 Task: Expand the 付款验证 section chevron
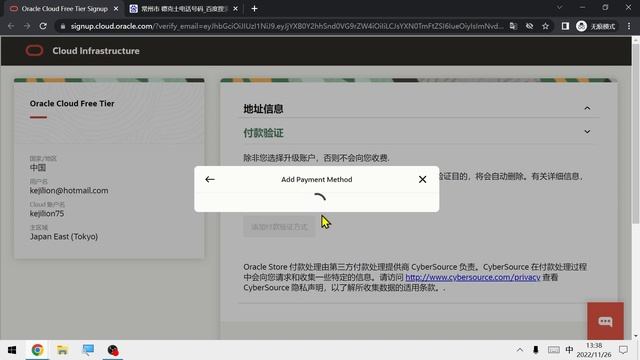coord(587,132)
